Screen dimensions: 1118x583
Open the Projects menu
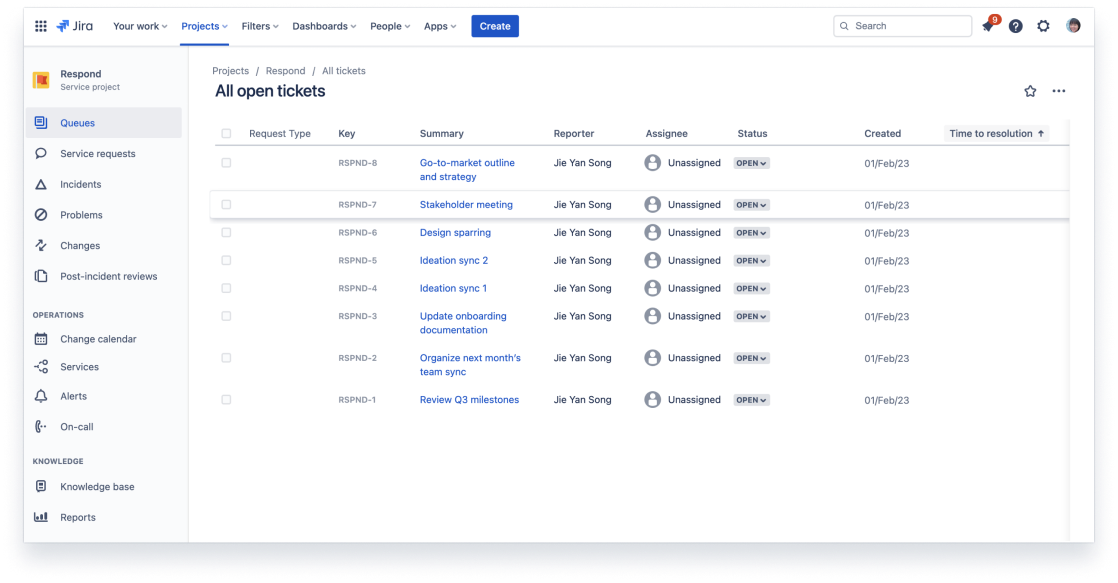(204, 26)
